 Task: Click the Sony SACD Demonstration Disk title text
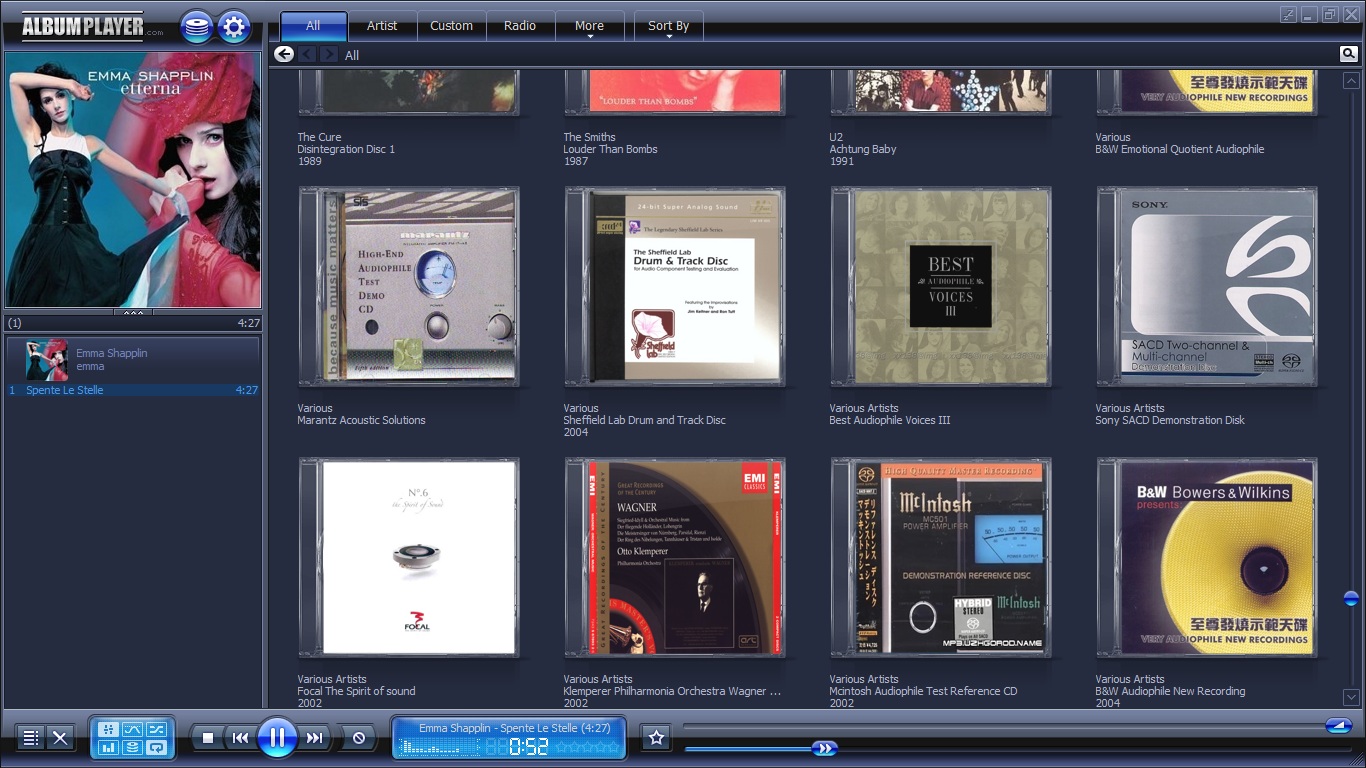coord(1170,420)
